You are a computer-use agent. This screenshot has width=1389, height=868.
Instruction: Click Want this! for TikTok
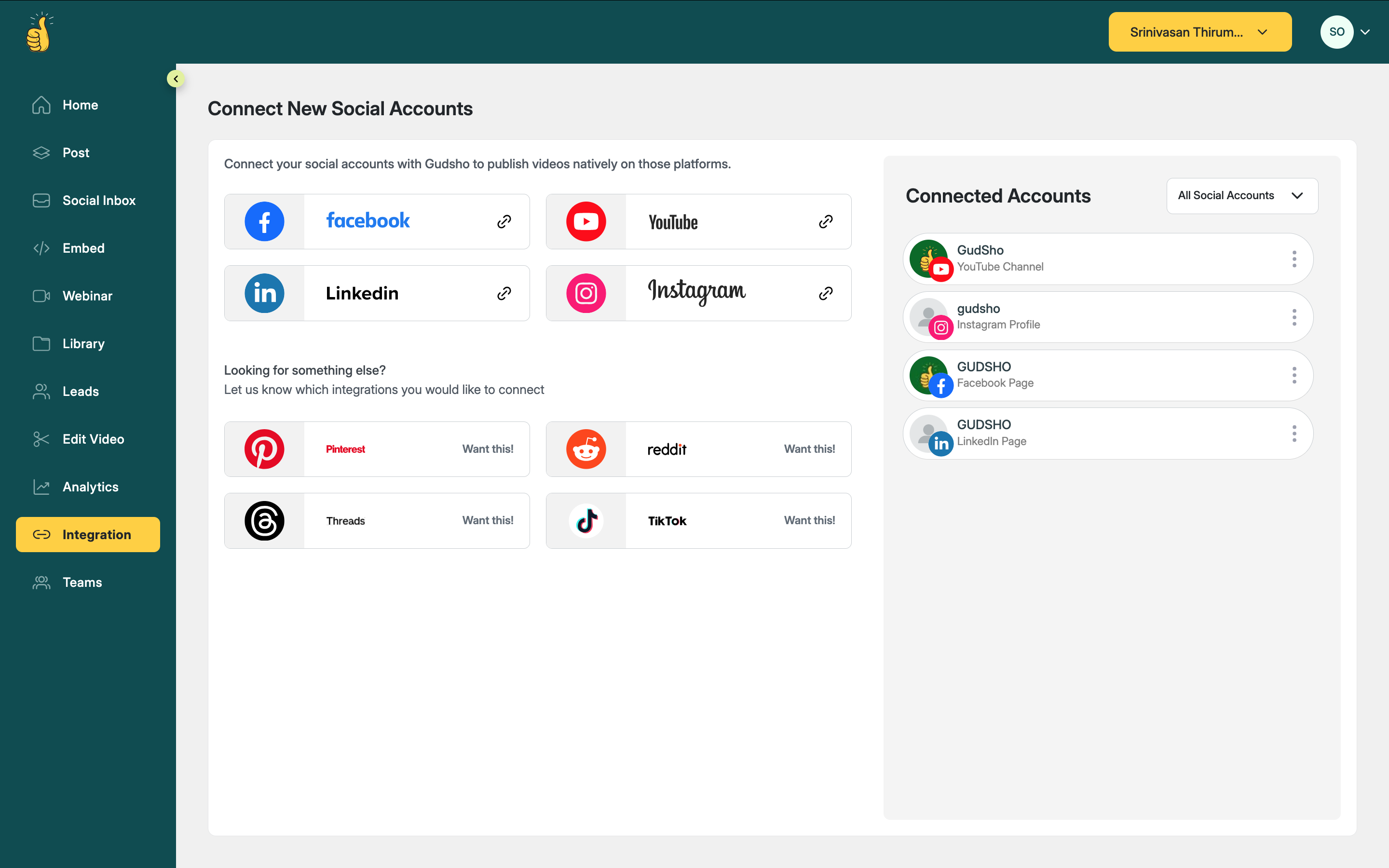(x=809, y=520)
